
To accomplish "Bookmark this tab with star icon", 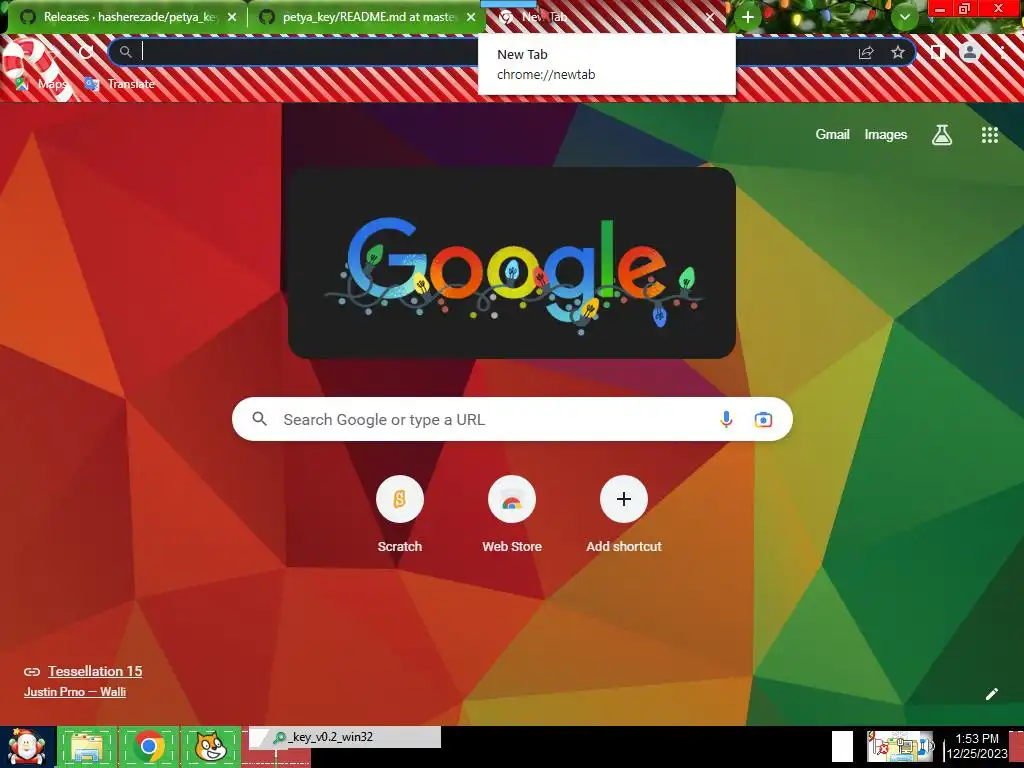I will [x=898, y=52].
